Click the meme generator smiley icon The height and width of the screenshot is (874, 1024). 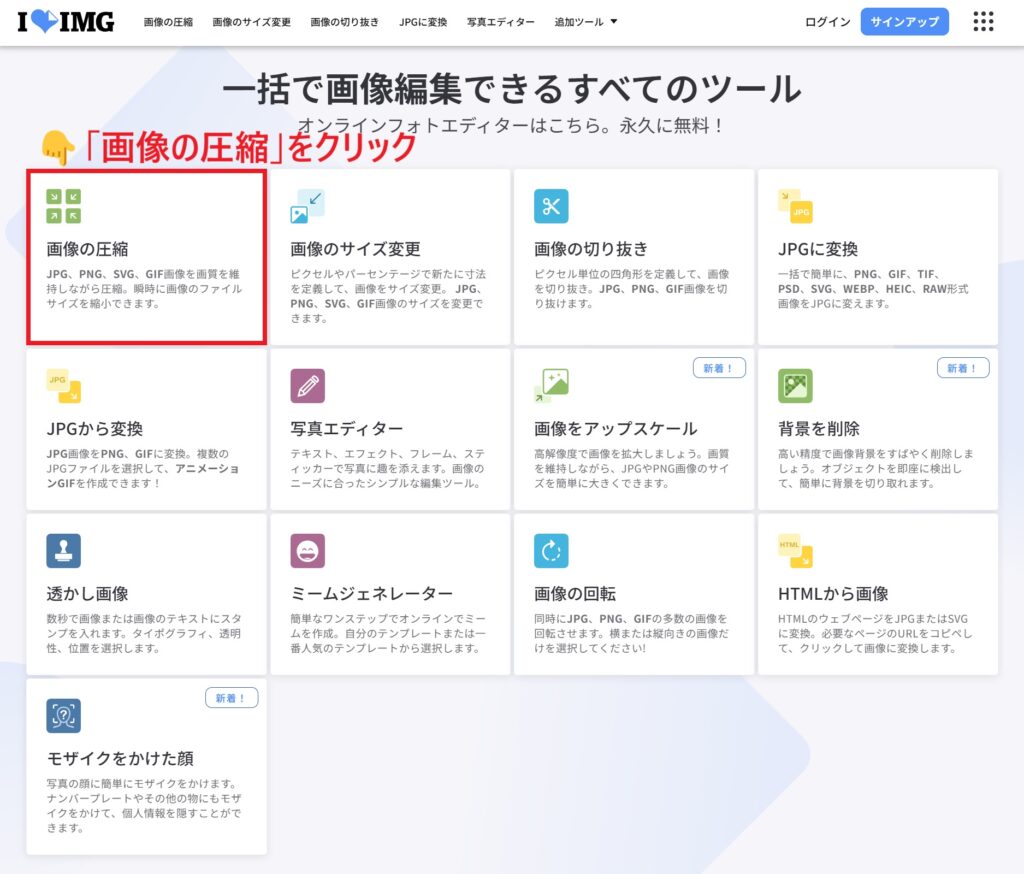coord(307,551)
